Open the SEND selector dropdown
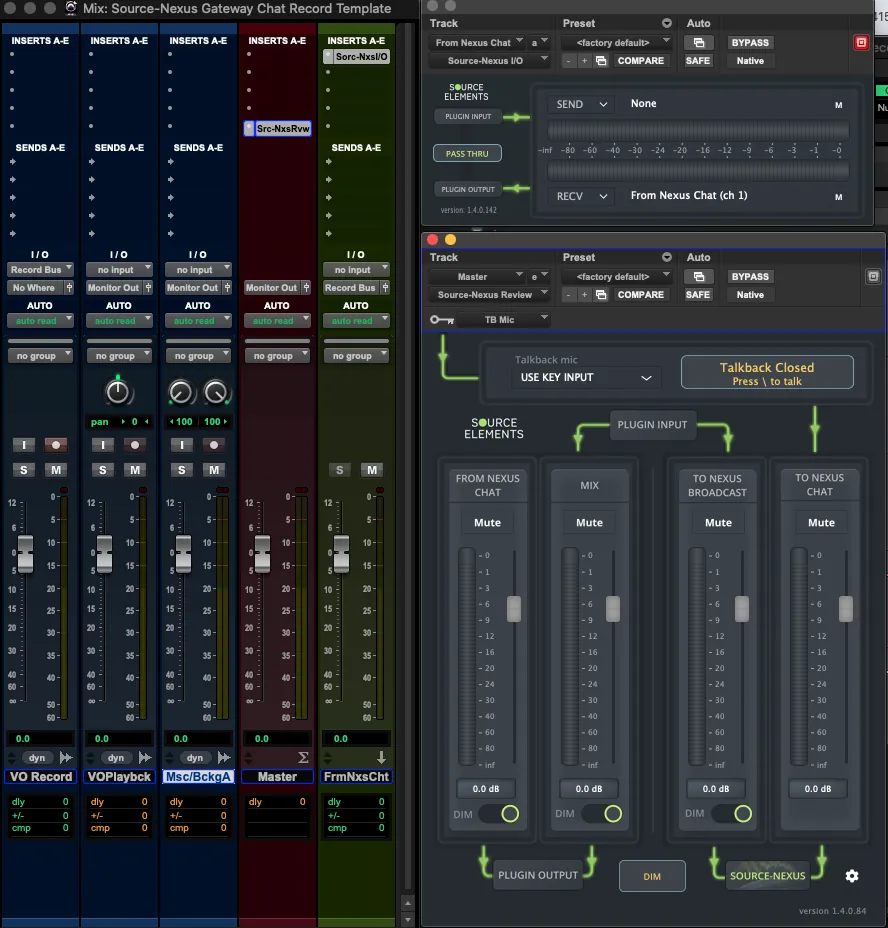 coord(581,104)
